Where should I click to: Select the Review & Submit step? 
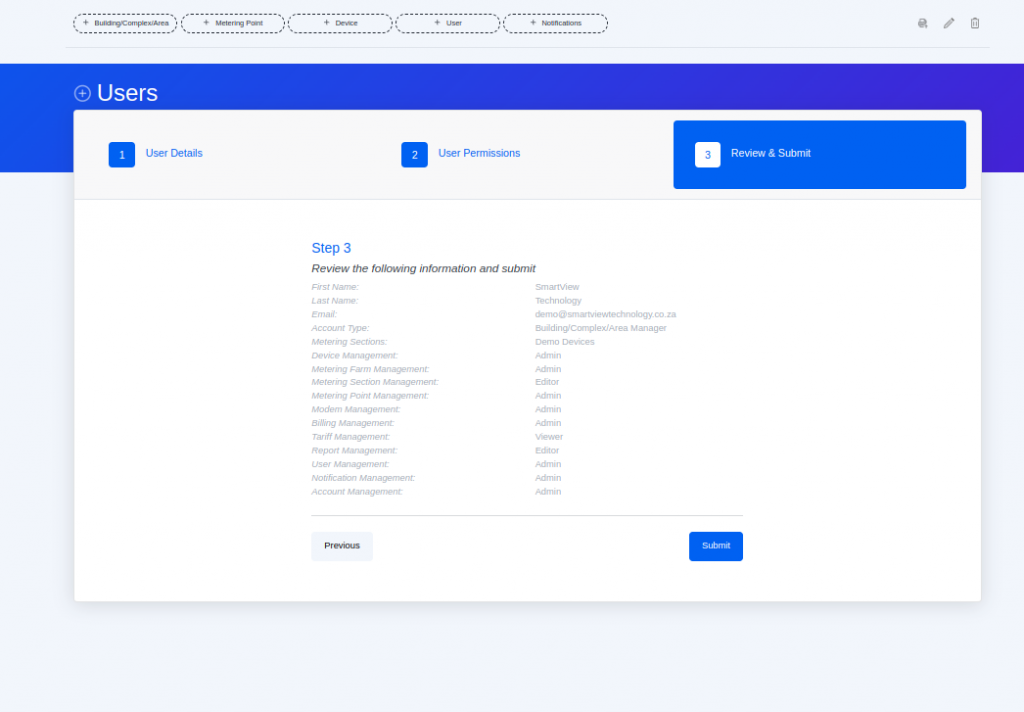click(820, 155)
